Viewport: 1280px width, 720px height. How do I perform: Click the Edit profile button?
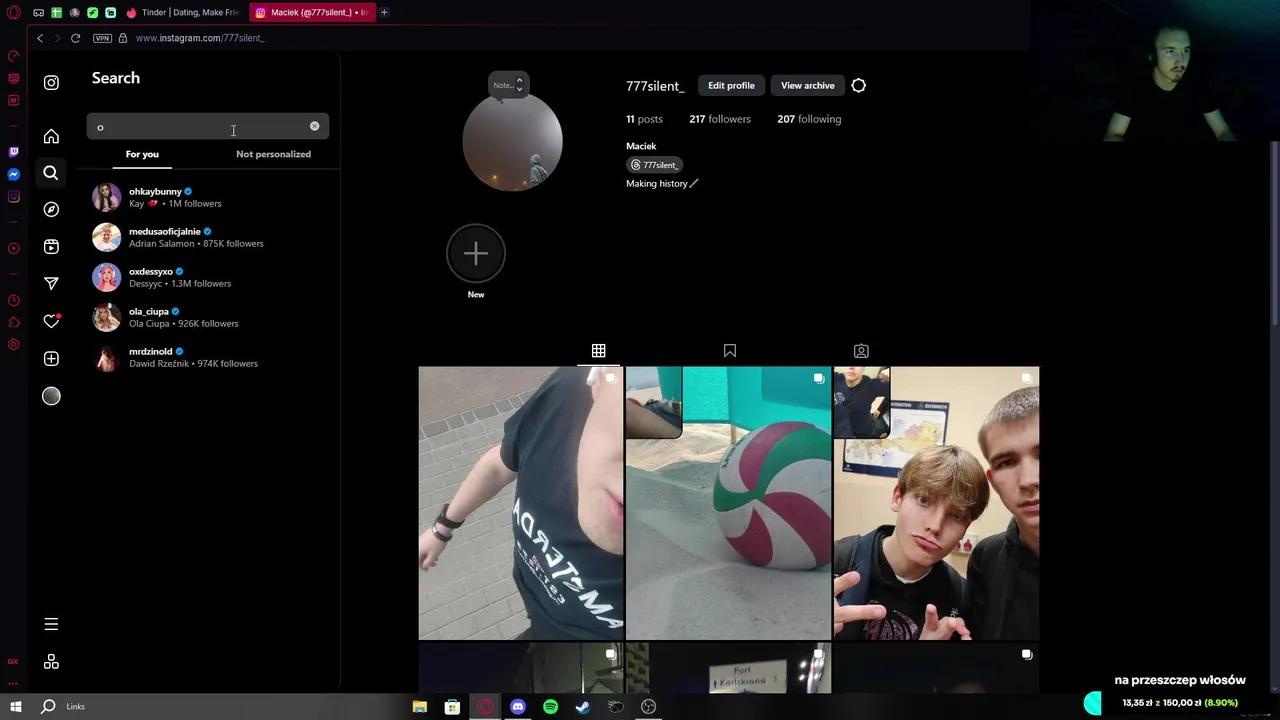[x=731, y=85]
